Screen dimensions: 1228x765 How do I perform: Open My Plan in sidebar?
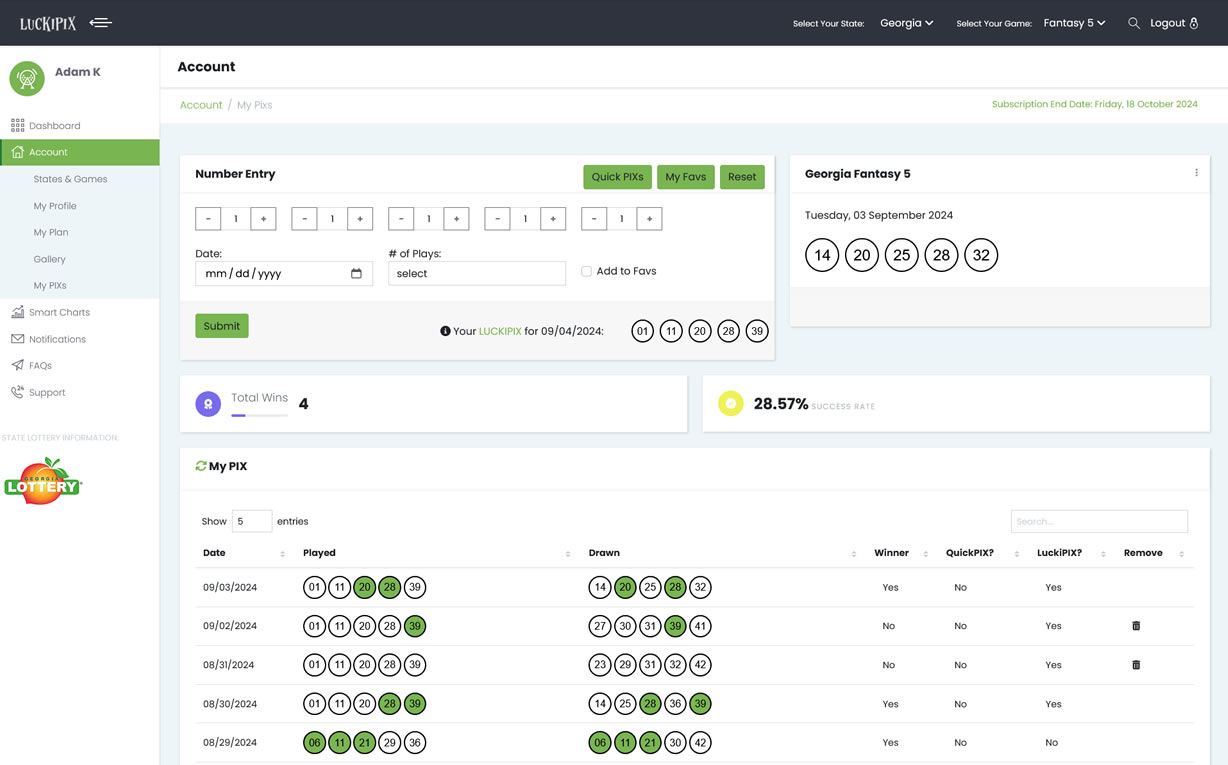tap(51, 232)
